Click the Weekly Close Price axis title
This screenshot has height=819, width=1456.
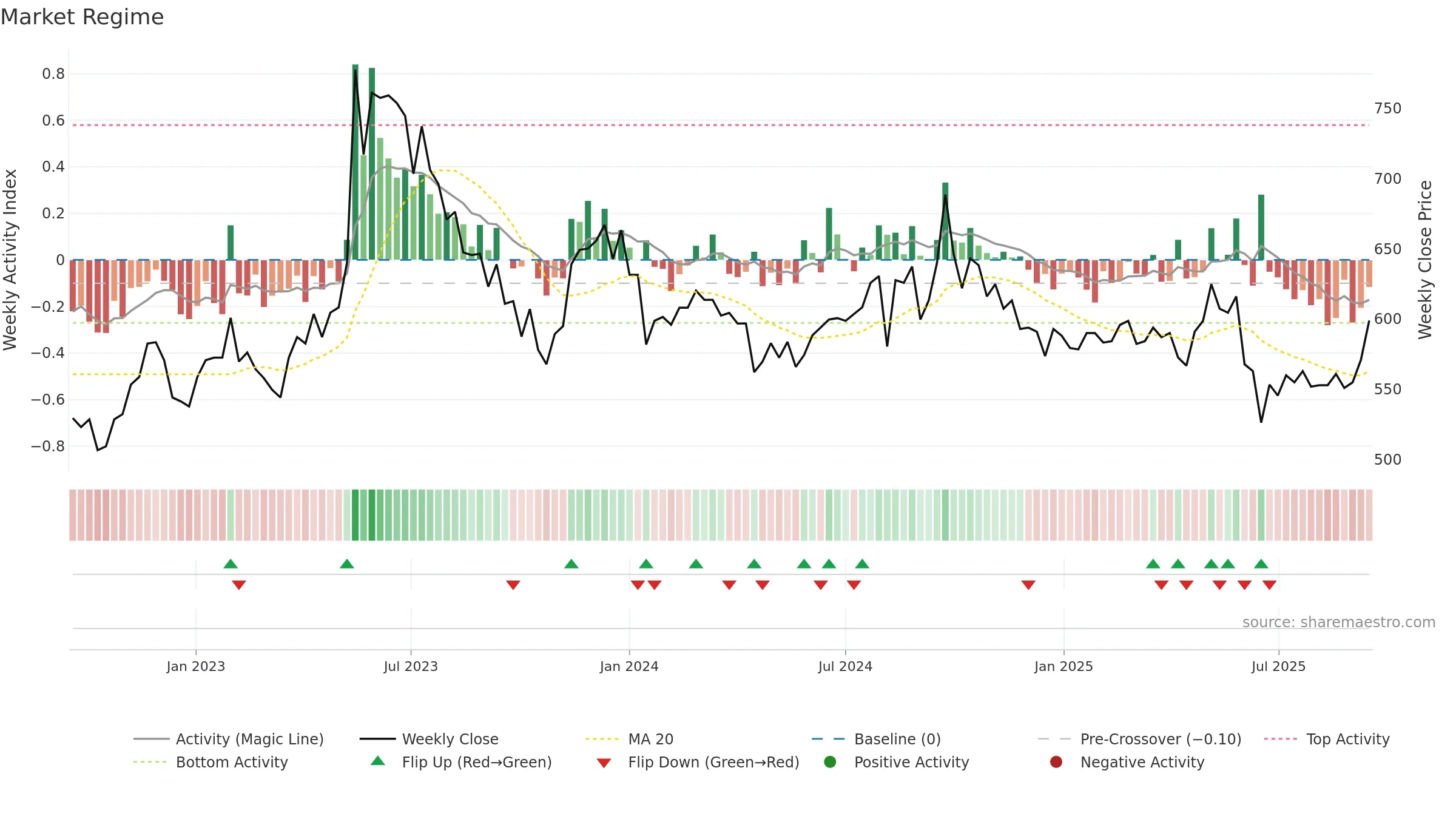click(x=1425, y=260)
